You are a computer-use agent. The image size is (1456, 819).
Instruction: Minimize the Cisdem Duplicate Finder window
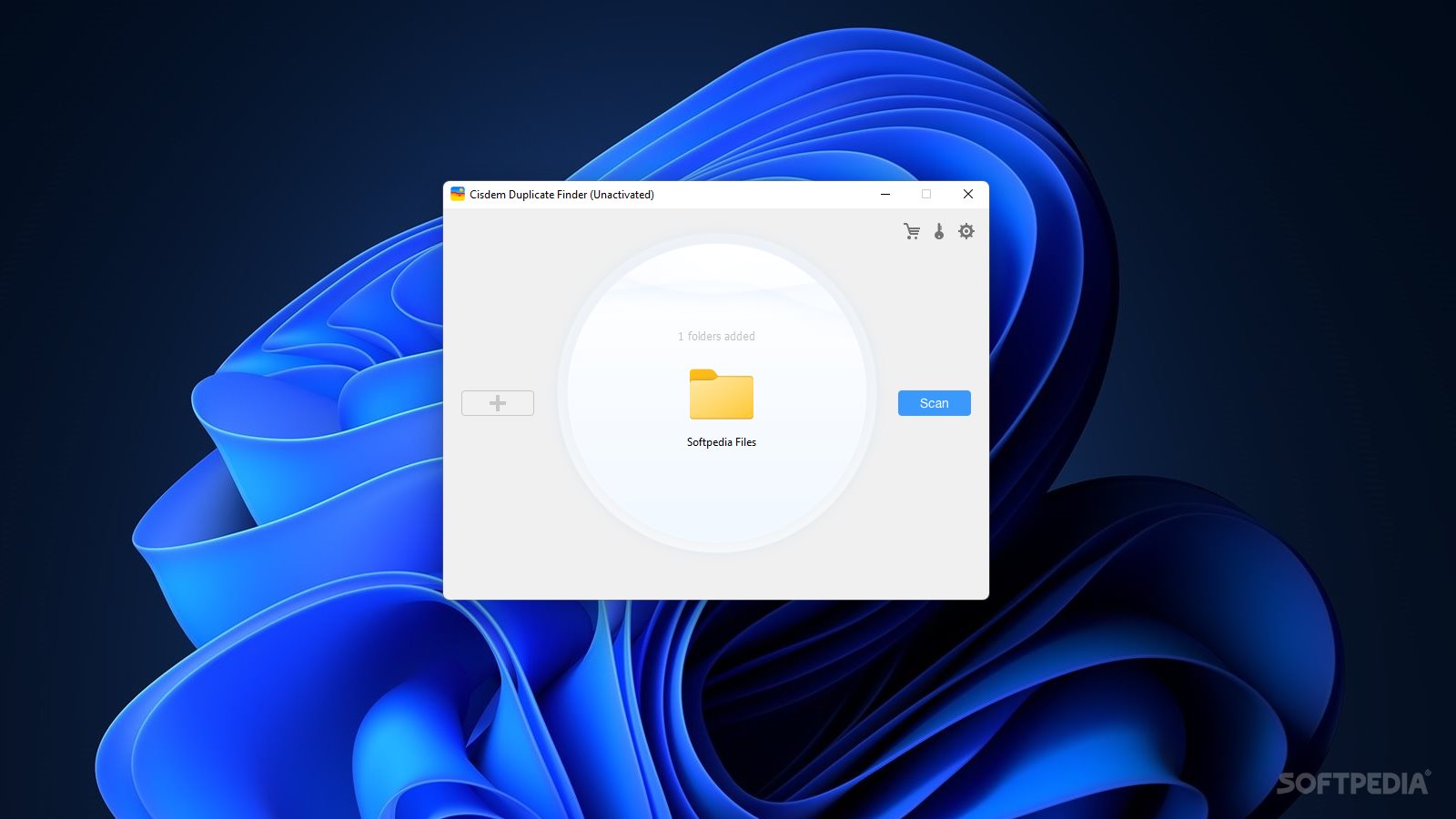click(x=885, y=194)
